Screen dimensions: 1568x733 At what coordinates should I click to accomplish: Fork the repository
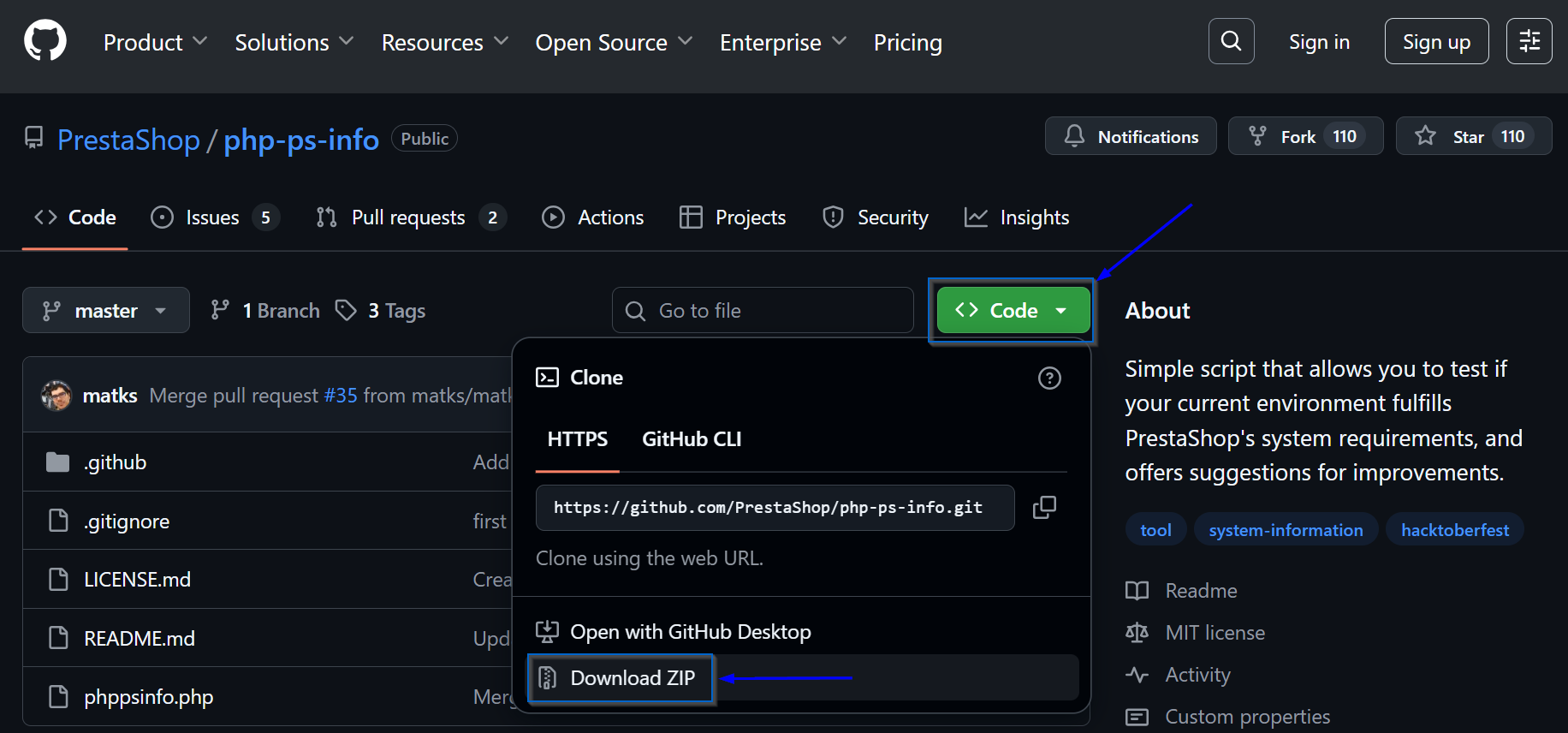pos(1283,137)
